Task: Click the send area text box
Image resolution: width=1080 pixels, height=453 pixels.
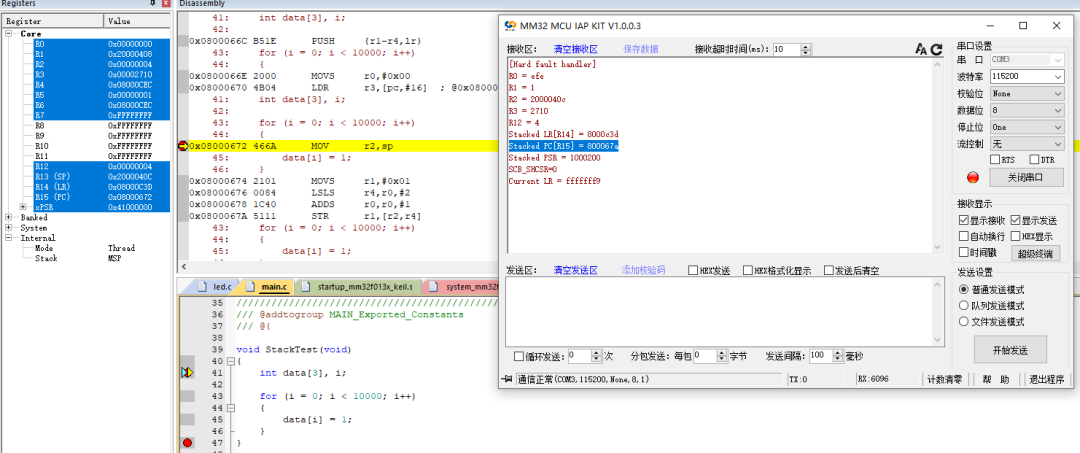Action: click(x=724, y=313)
